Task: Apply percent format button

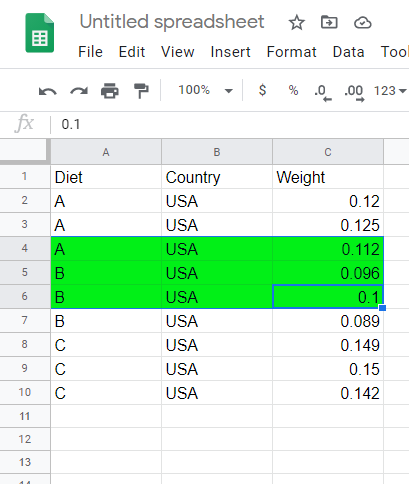Action: 293,90
